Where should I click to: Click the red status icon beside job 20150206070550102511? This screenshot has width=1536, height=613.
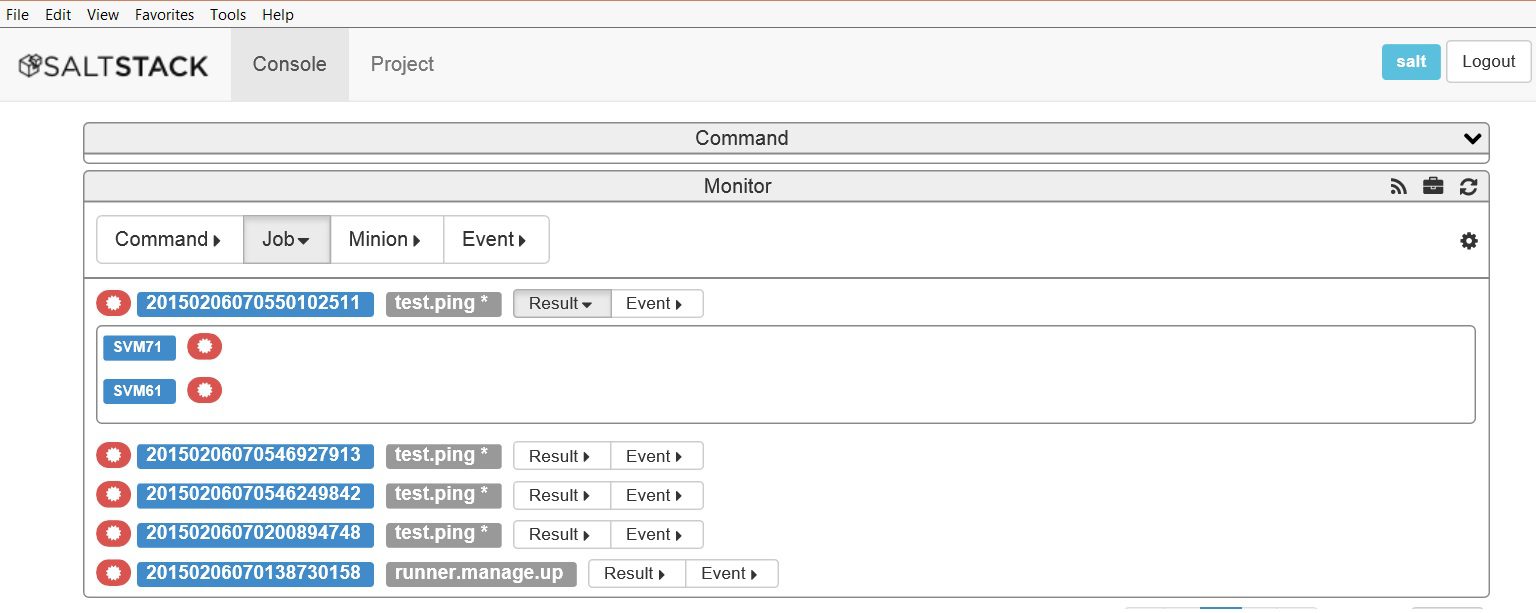113,302
